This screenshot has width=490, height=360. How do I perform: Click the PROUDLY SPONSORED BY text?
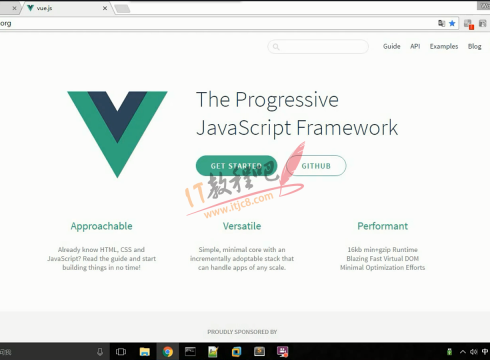242,332
